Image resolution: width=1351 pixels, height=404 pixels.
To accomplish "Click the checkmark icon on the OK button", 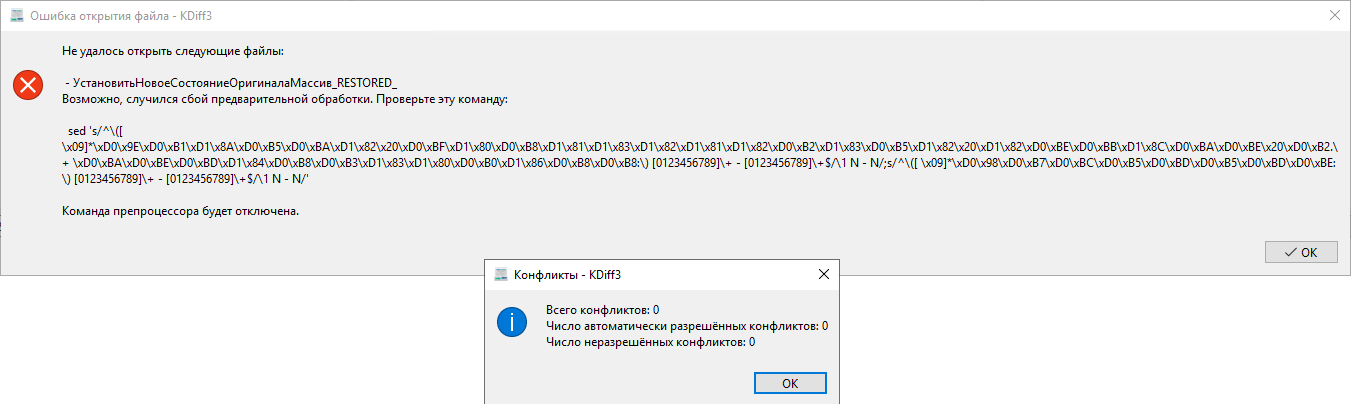I will tap(1290, 252).
